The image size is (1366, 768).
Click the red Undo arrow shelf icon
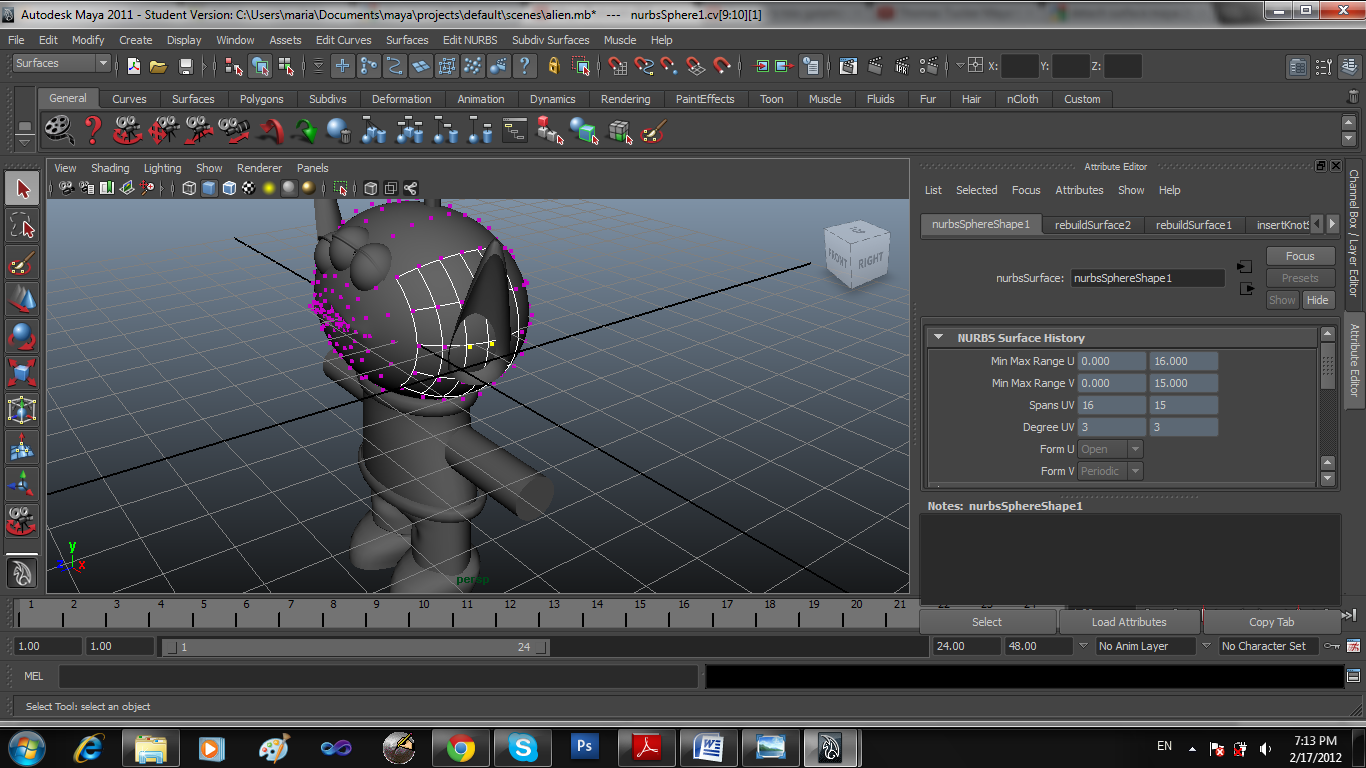click(270, 130)
